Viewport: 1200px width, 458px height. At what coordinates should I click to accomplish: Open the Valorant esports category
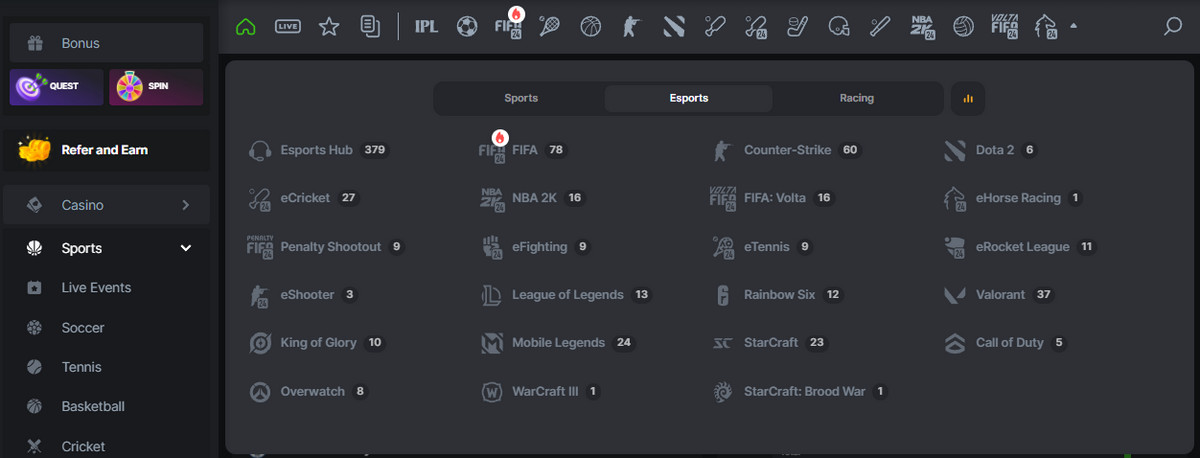pos(1000,295)
